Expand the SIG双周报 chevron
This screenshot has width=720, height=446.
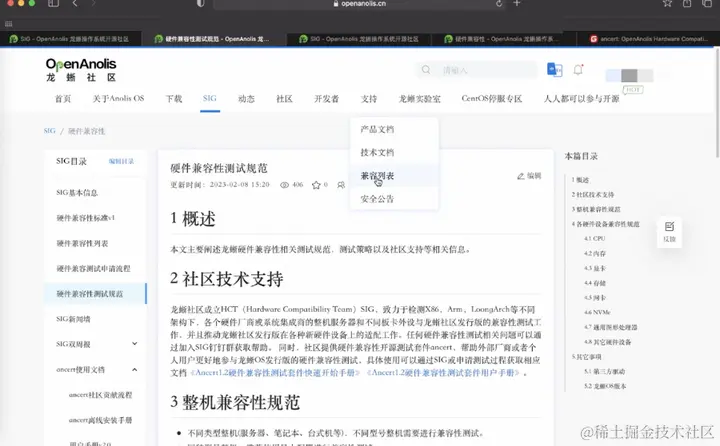(135, 344)
